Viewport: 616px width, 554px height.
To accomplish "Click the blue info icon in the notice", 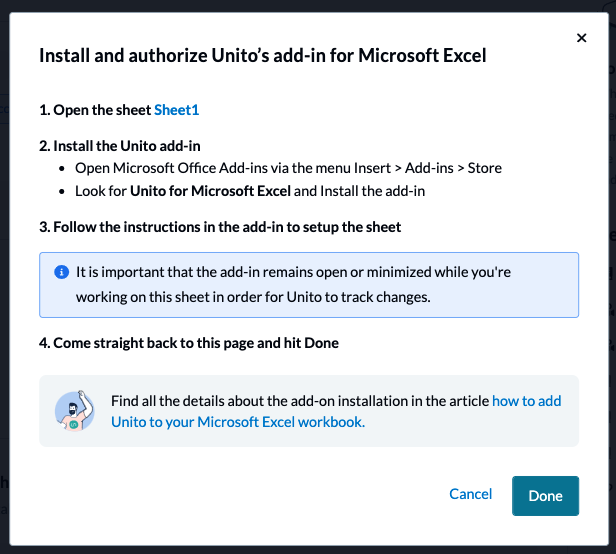I will [x=61, y=272].
